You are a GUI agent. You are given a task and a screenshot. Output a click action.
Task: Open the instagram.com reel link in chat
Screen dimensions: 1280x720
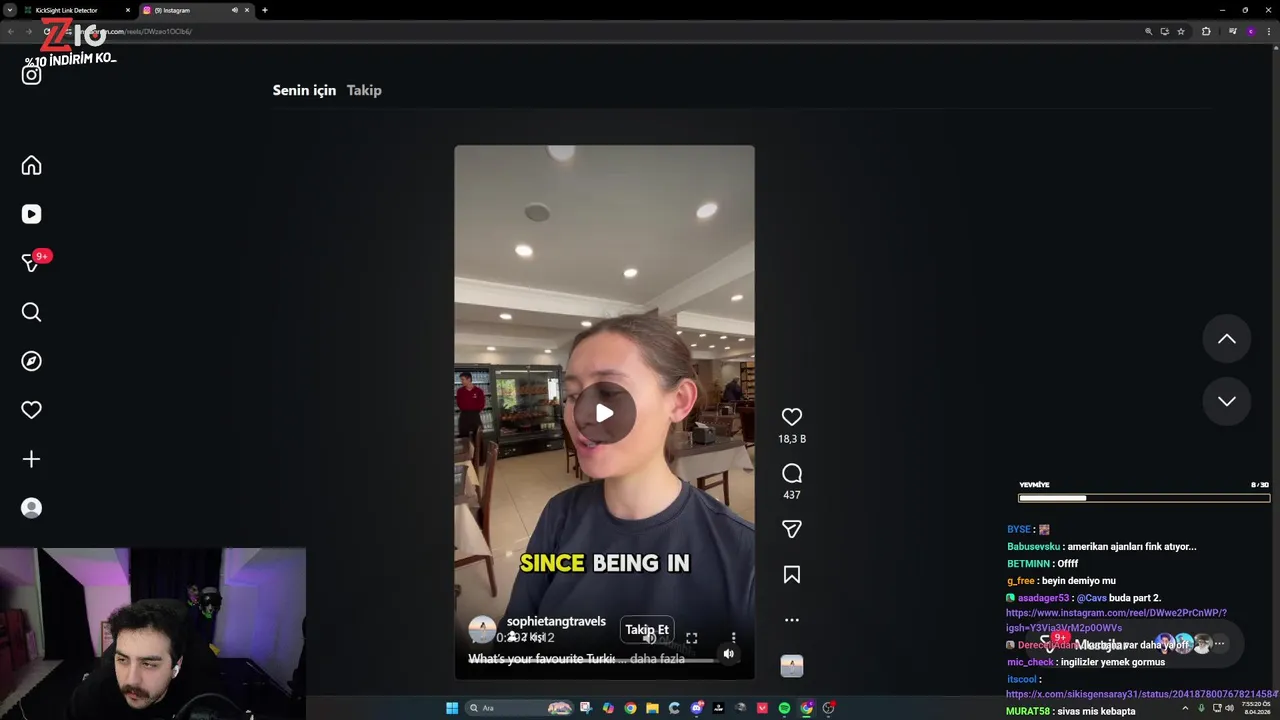click(1116, 620)
